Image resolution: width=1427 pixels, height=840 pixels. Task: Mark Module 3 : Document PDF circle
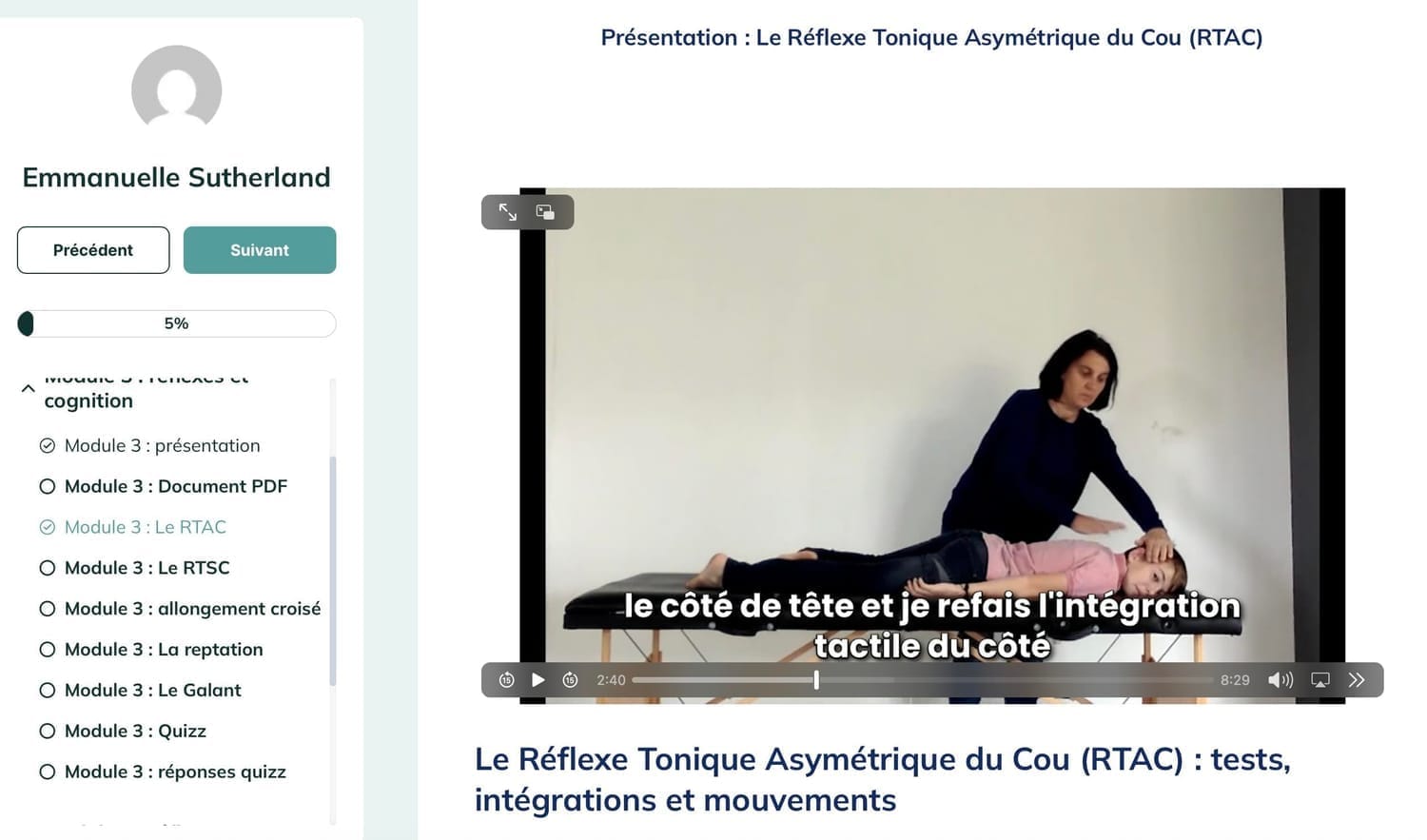click(x=48, y=486)
